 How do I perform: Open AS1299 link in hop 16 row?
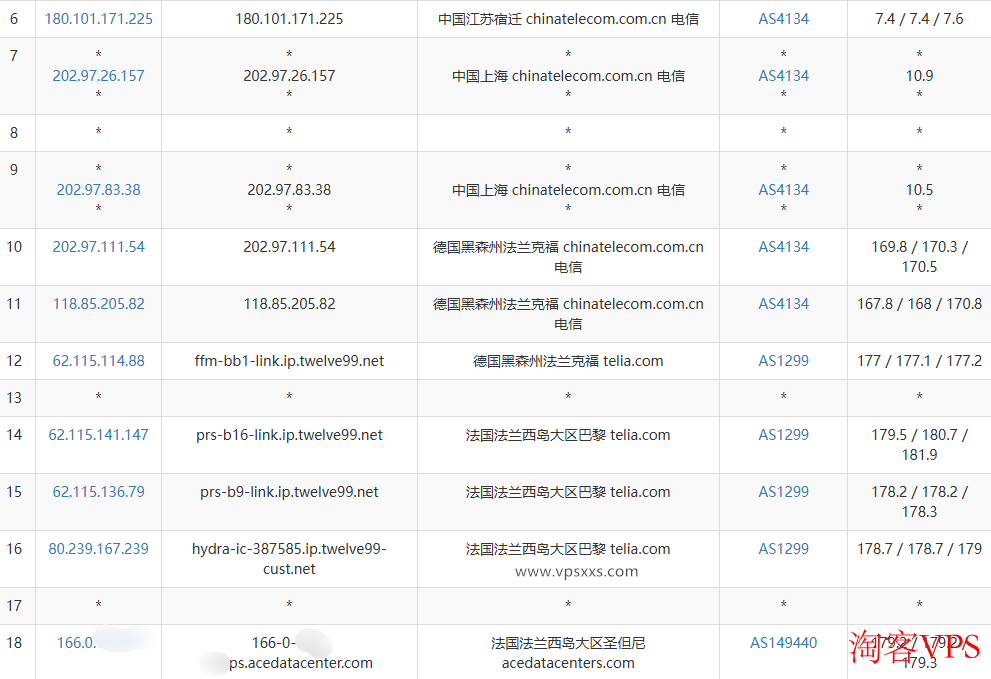point(784,549)
